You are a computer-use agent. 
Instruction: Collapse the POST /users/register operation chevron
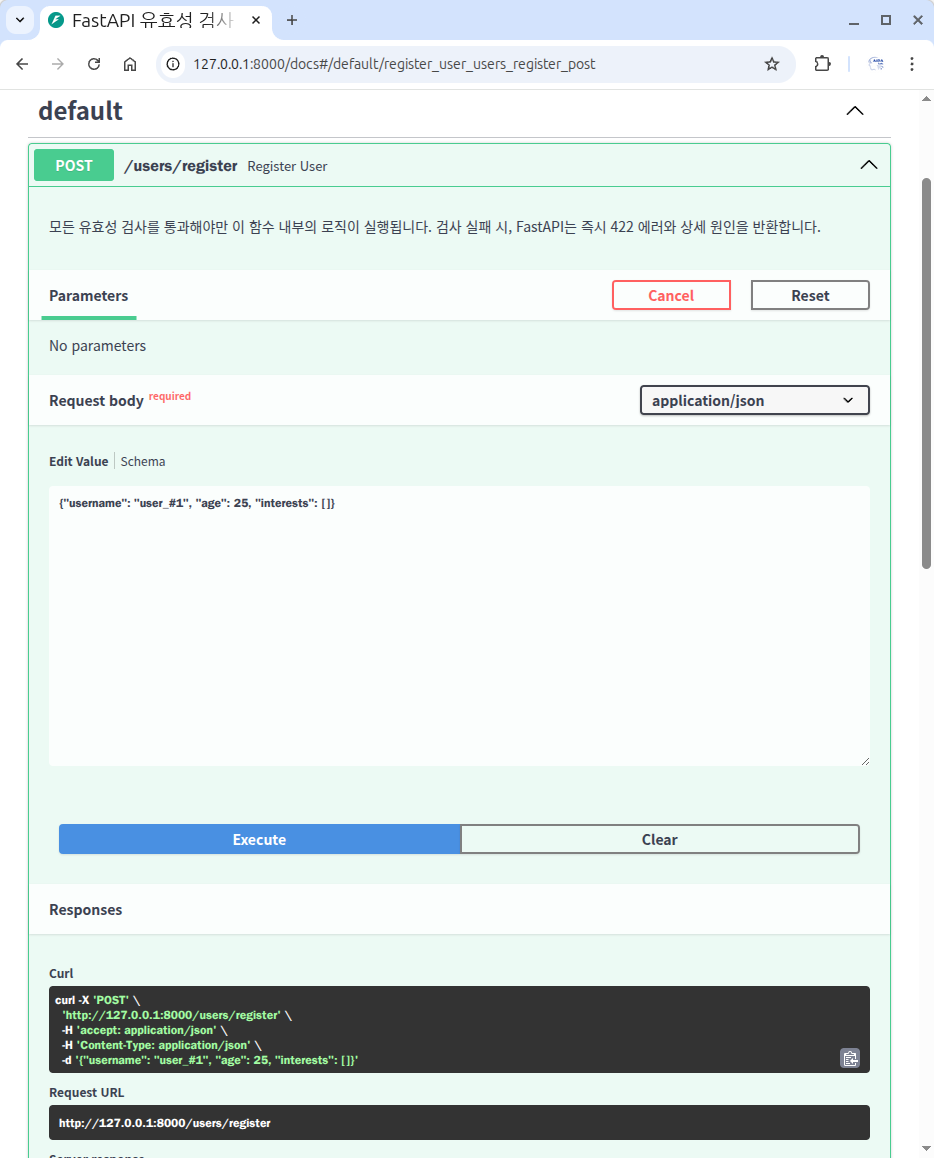coord(869,165)
